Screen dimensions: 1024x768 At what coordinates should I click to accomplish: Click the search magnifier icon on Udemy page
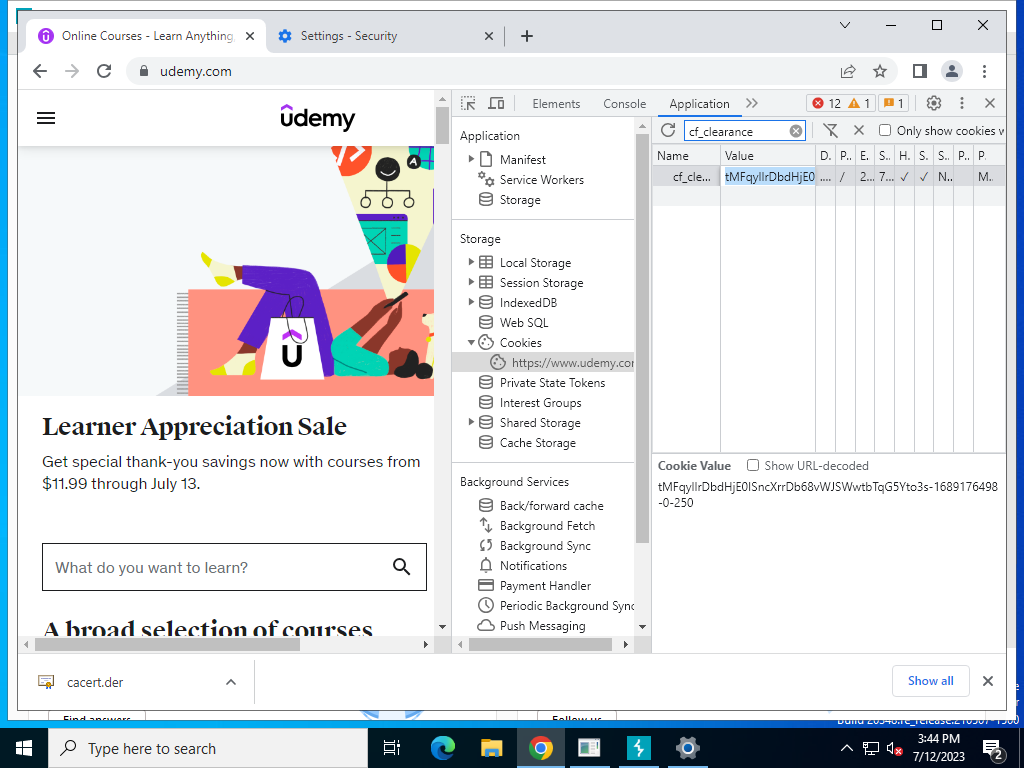(402, 567)
